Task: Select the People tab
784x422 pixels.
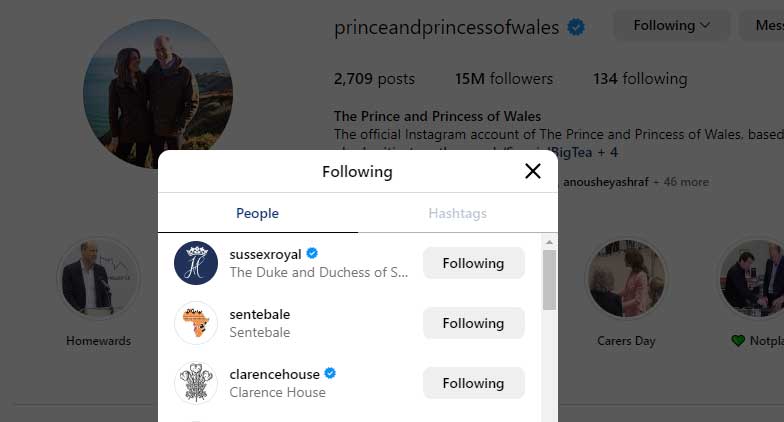Action: (257, 213)
